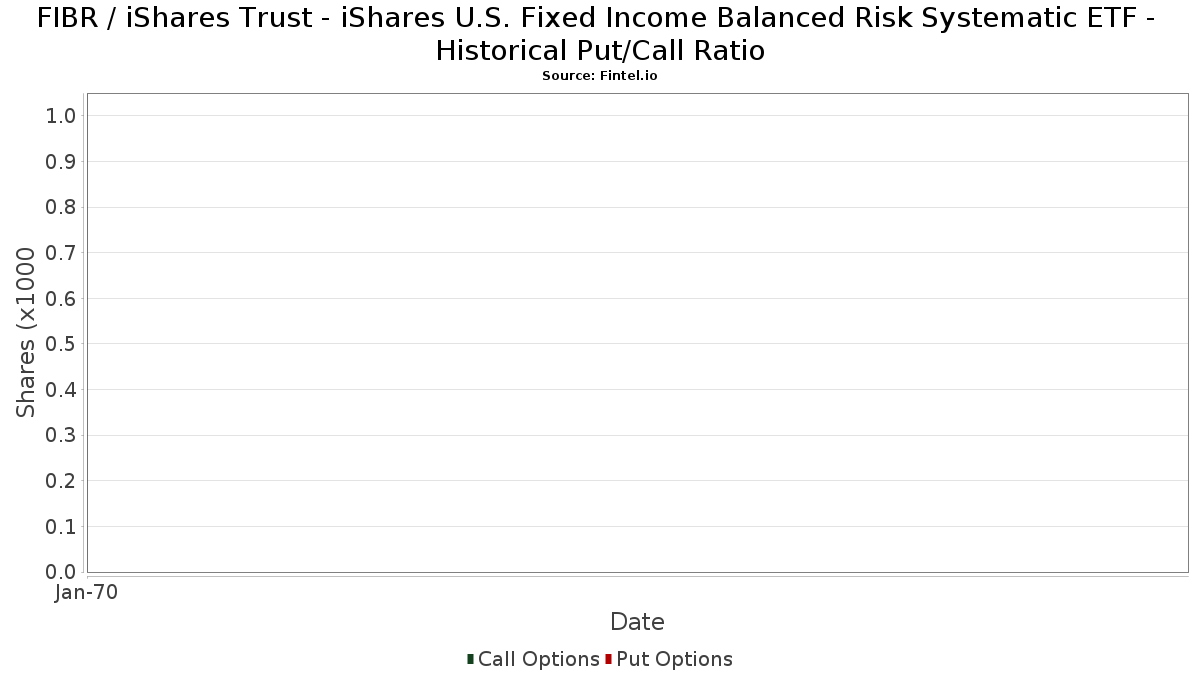This screenshot has width=1200, height=675.
Task: Click the 0.9 y-axis tick label
Action: (x=61, y=162)
